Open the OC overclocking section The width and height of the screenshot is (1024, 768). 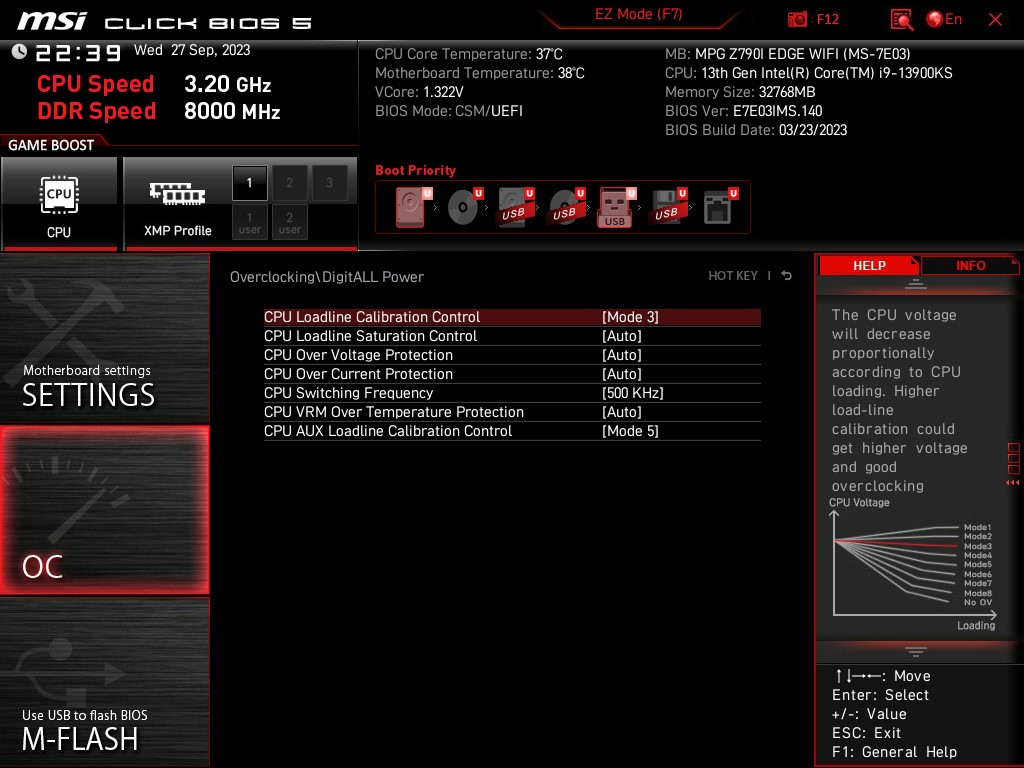pos(104,510)
